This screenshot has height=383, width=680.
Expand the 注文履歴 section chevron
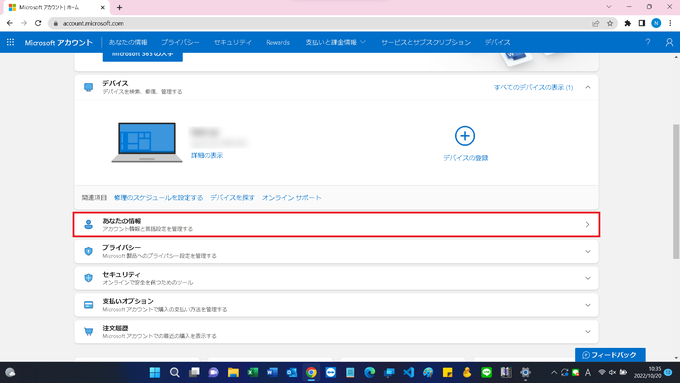tap(588, 332)
